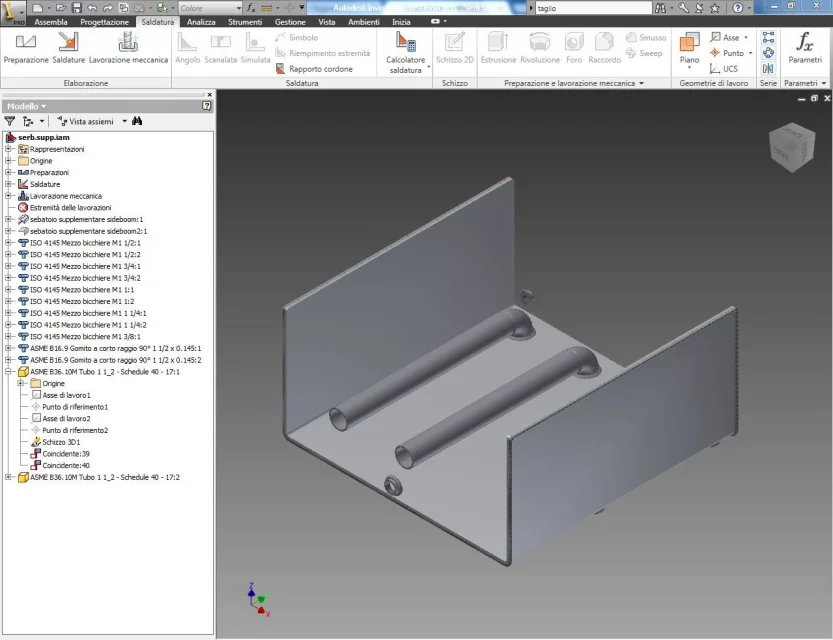Collapse ASME B36.10M Tubo 17:1 node

(x=8, y=372)
